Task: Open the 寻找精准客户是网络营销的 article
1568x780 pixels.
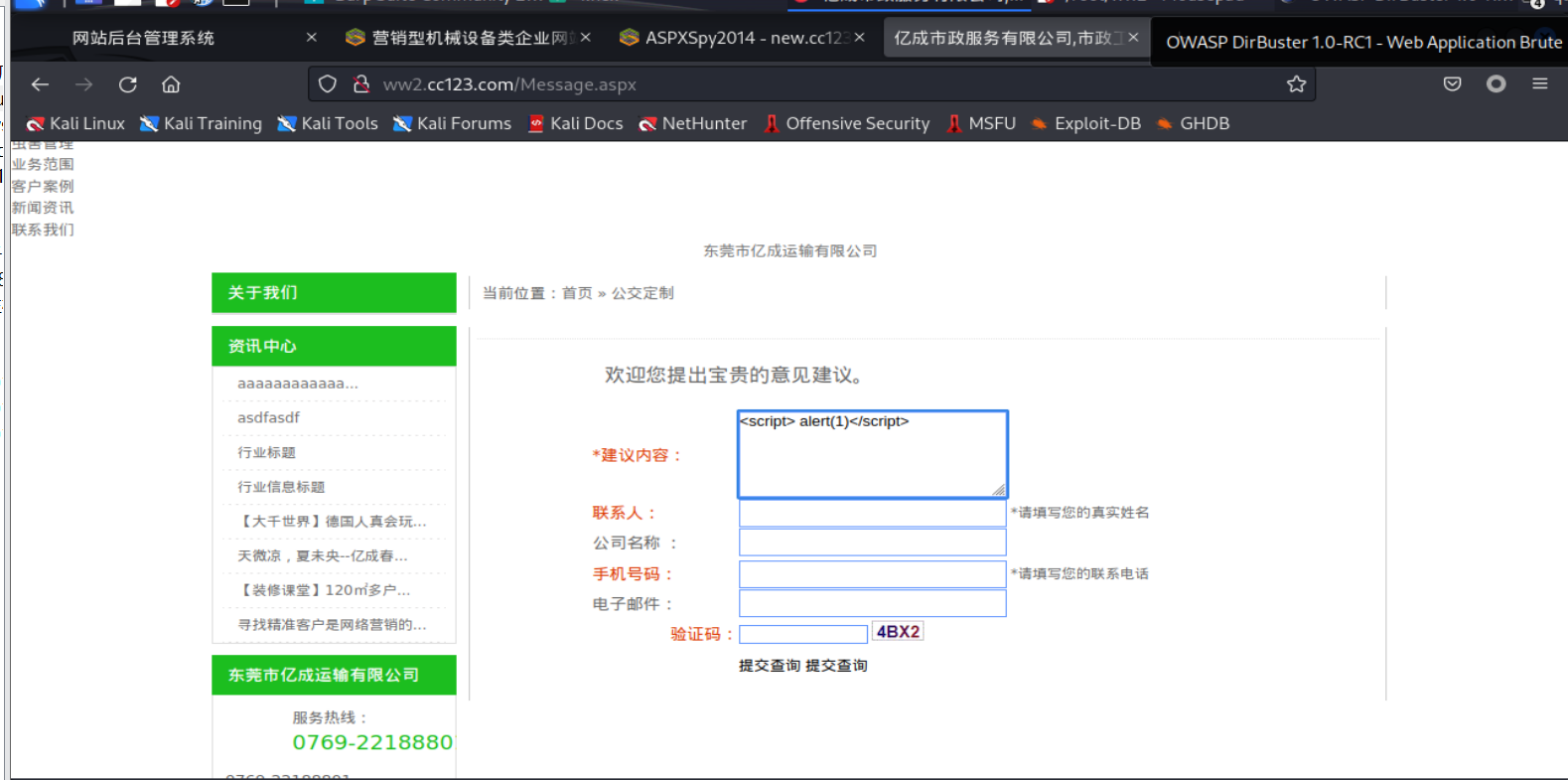Action: point(332,625)
